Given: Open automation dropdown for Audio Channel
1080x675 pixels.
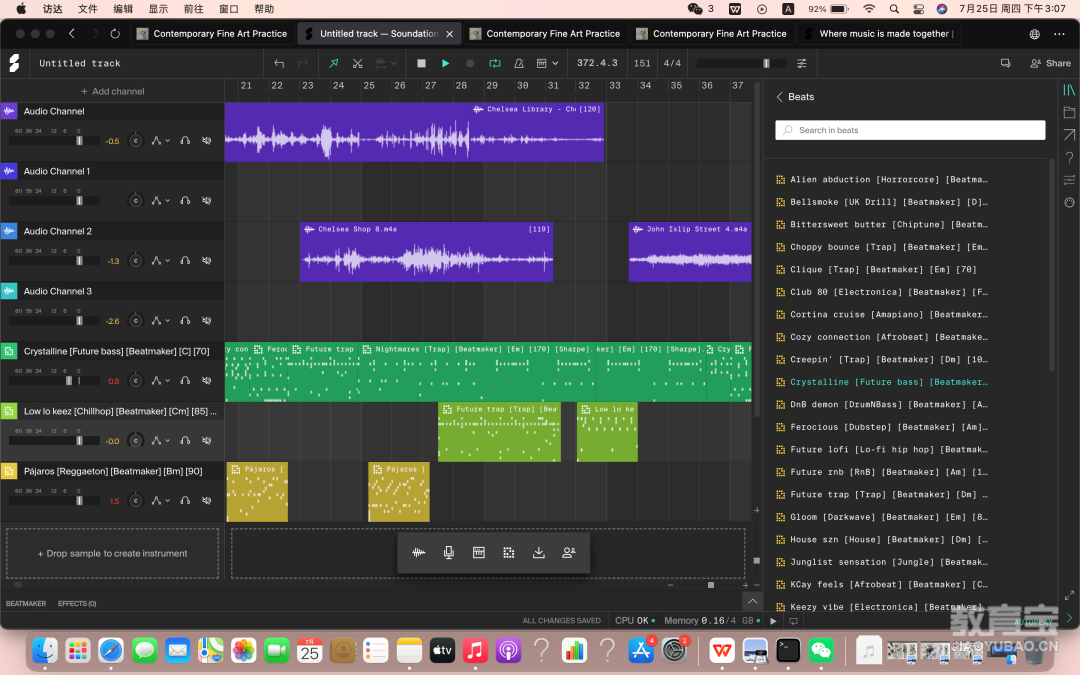Looking at the screenshot, I should (x=160, y=141).
